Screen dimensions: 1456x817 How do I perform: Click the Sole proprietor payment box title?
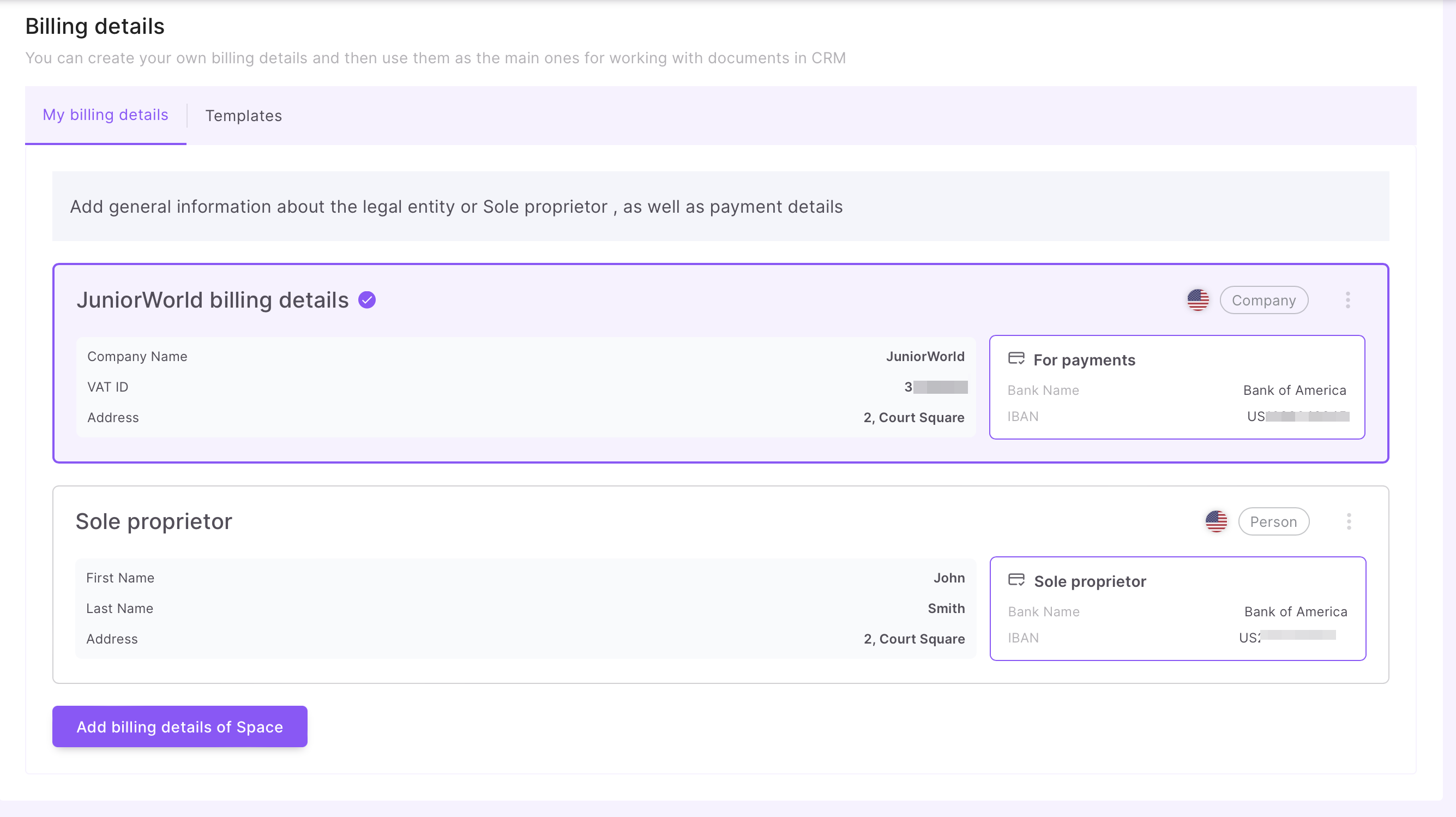(x=1090, y=581)
